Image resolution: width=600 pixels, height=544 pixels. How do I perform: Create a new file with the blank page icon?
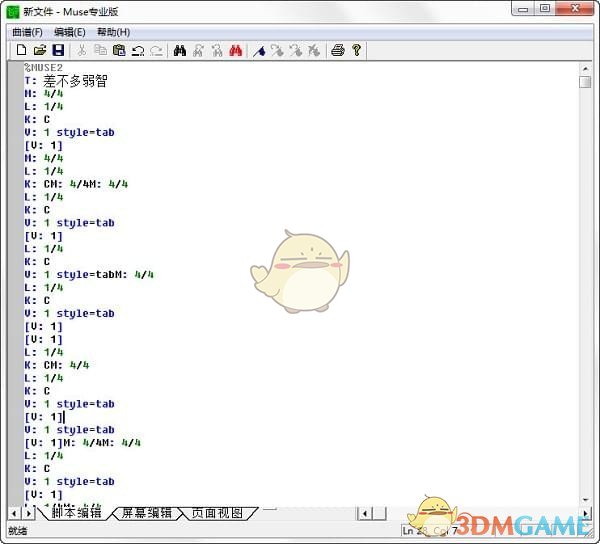click(21, 50)
